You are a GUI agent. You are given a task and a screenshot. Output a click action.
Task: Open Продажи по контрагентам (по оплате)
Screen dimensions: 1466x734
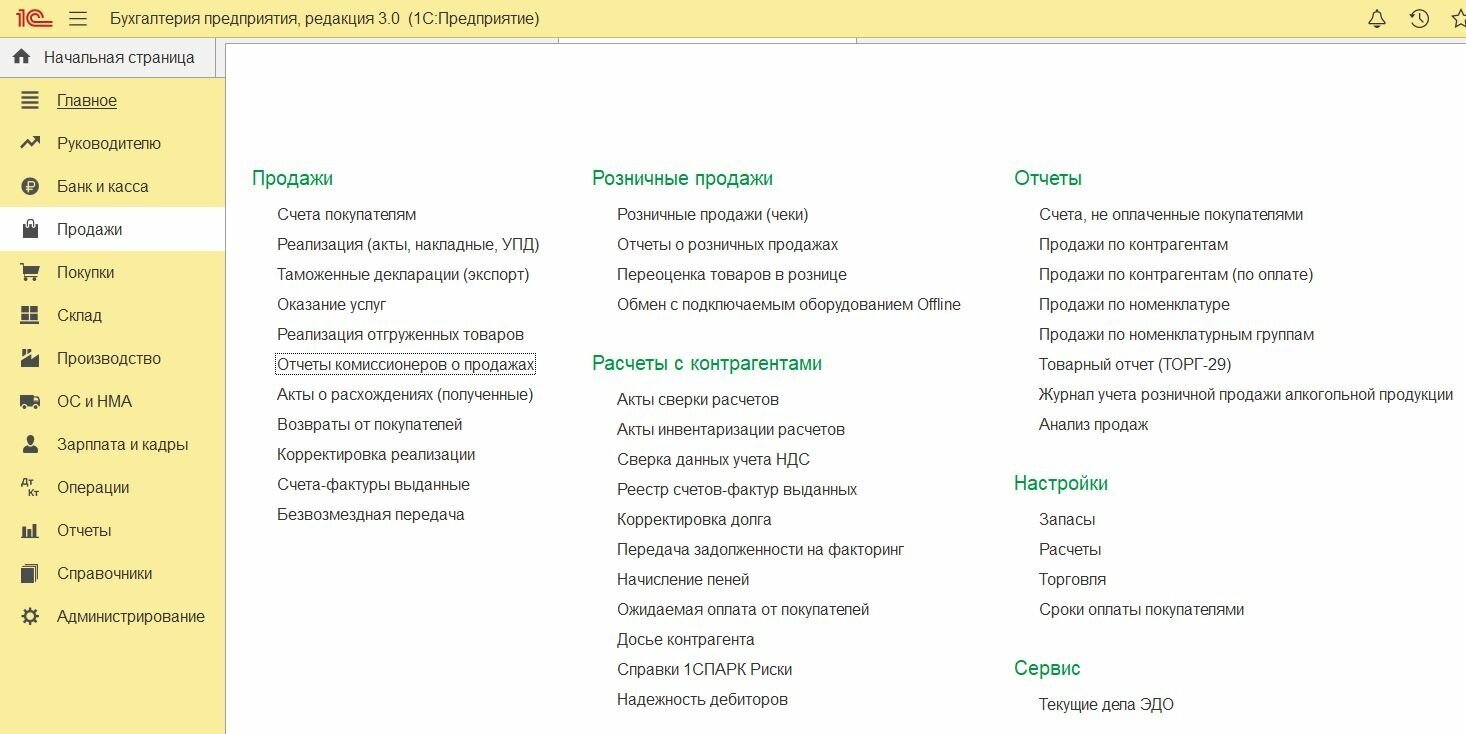[1176, 274]
